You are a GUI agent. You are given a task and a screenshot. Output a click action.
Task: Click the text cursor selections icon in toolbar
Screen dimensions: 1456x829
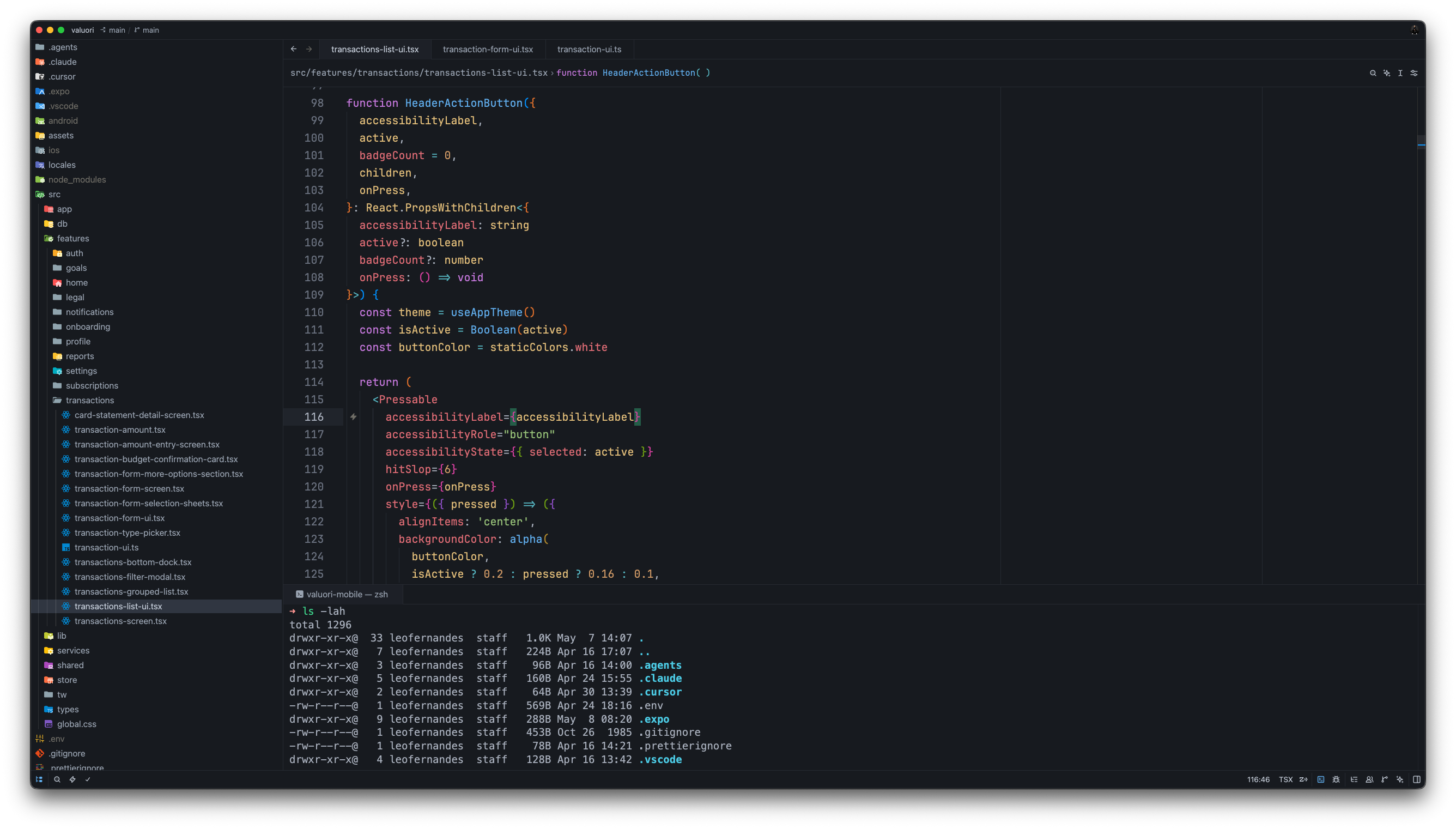[1400, 73]
